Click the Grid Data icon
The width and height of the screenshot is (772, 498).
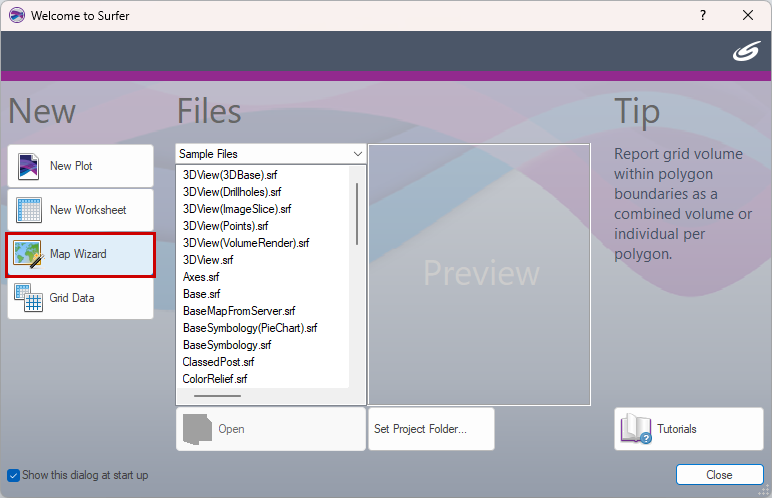pos(29,298)
